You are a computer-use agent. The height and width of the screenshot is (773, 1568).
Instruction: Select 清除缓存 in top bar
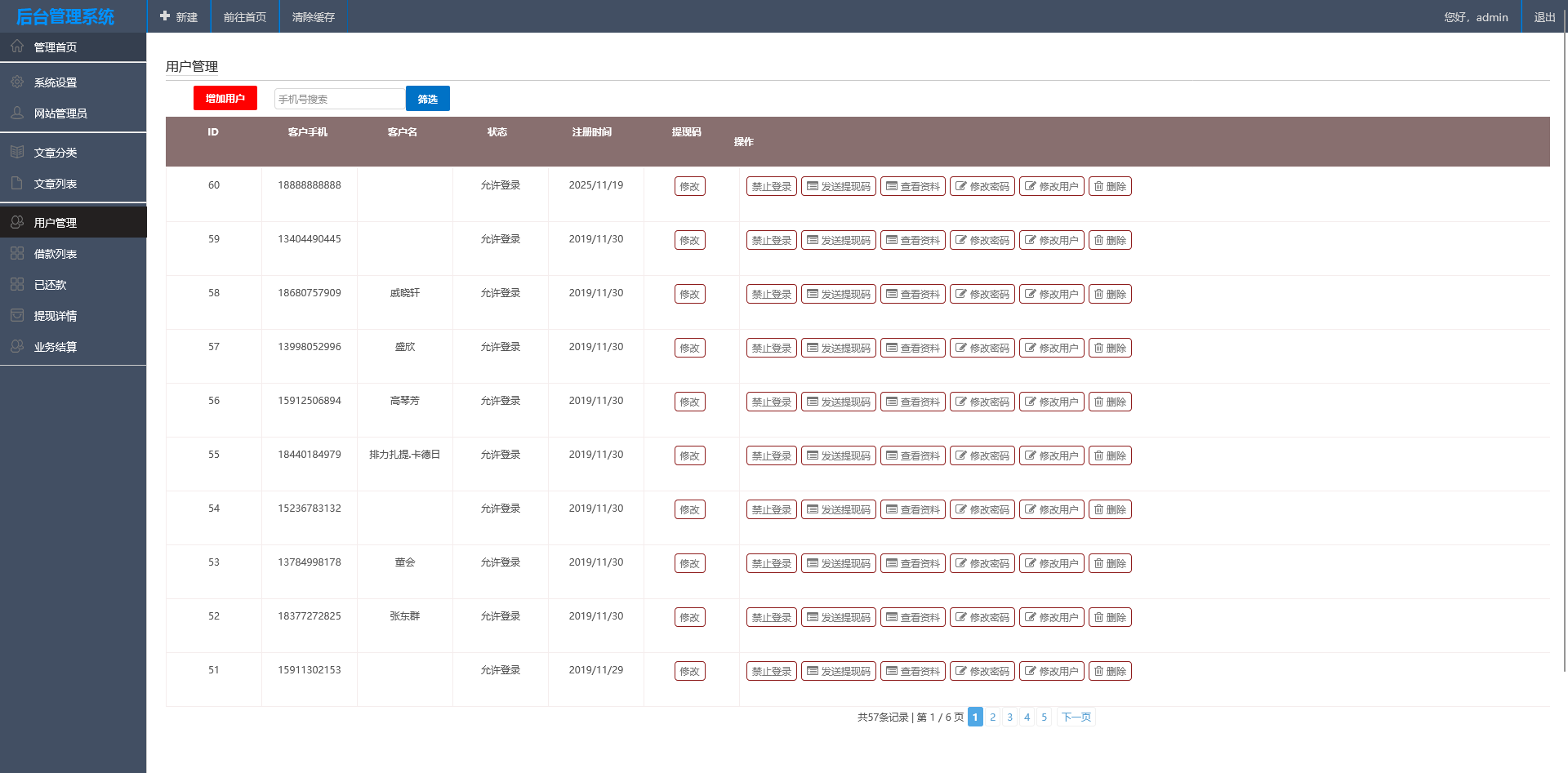click(314, 17)
